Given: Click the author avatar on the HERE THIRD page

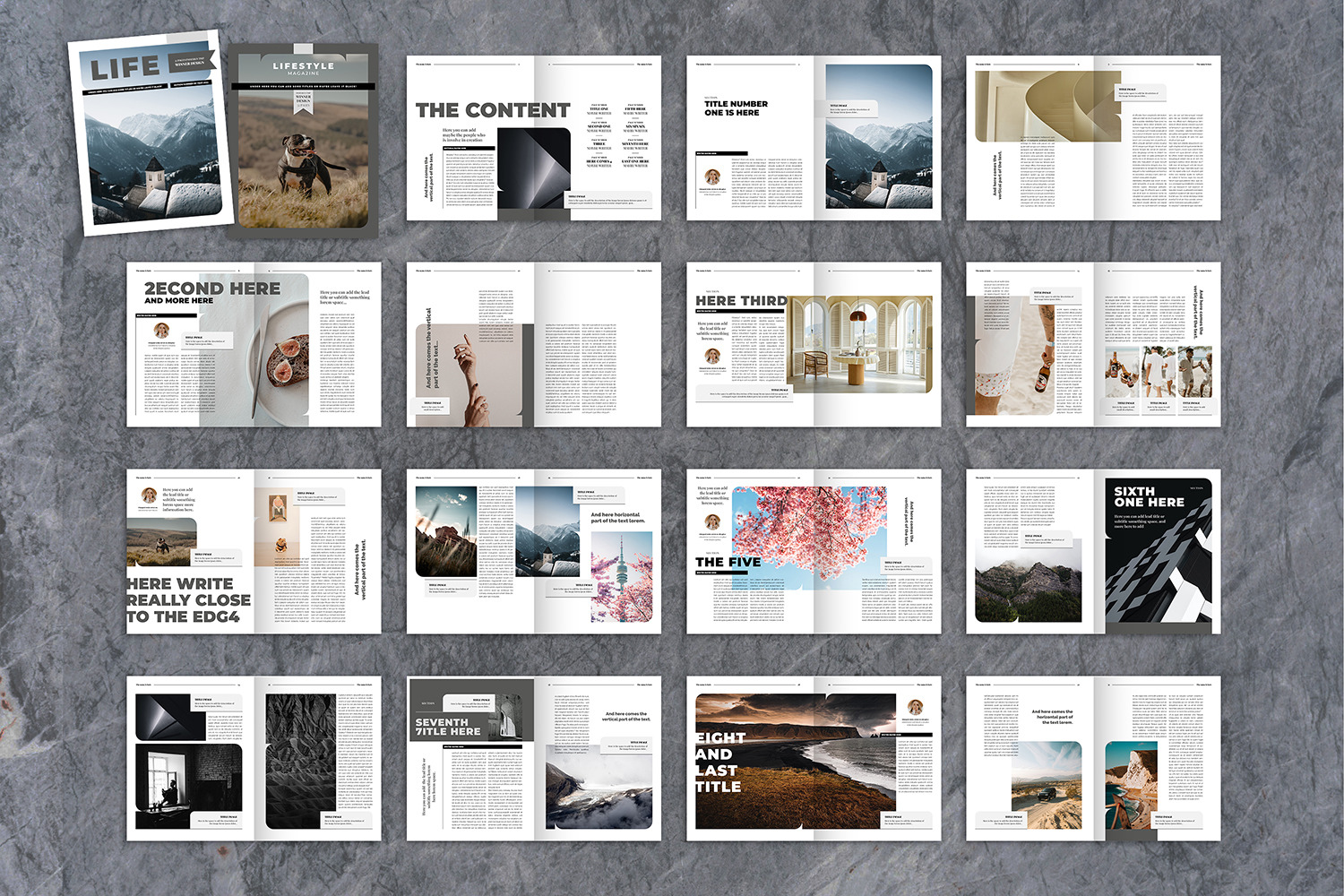Looking at the screenshot, I should click(712, 357).
